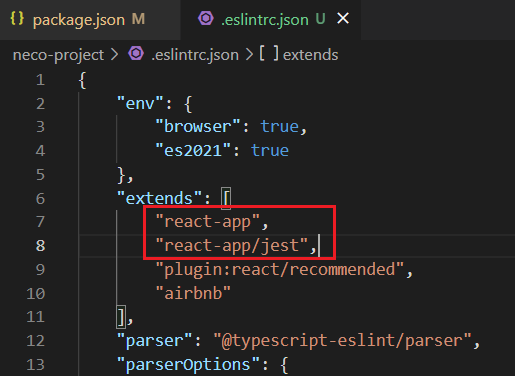Click line number 12 in the gutter
This screenshot has width=515, height=376.
pos(35,341)
